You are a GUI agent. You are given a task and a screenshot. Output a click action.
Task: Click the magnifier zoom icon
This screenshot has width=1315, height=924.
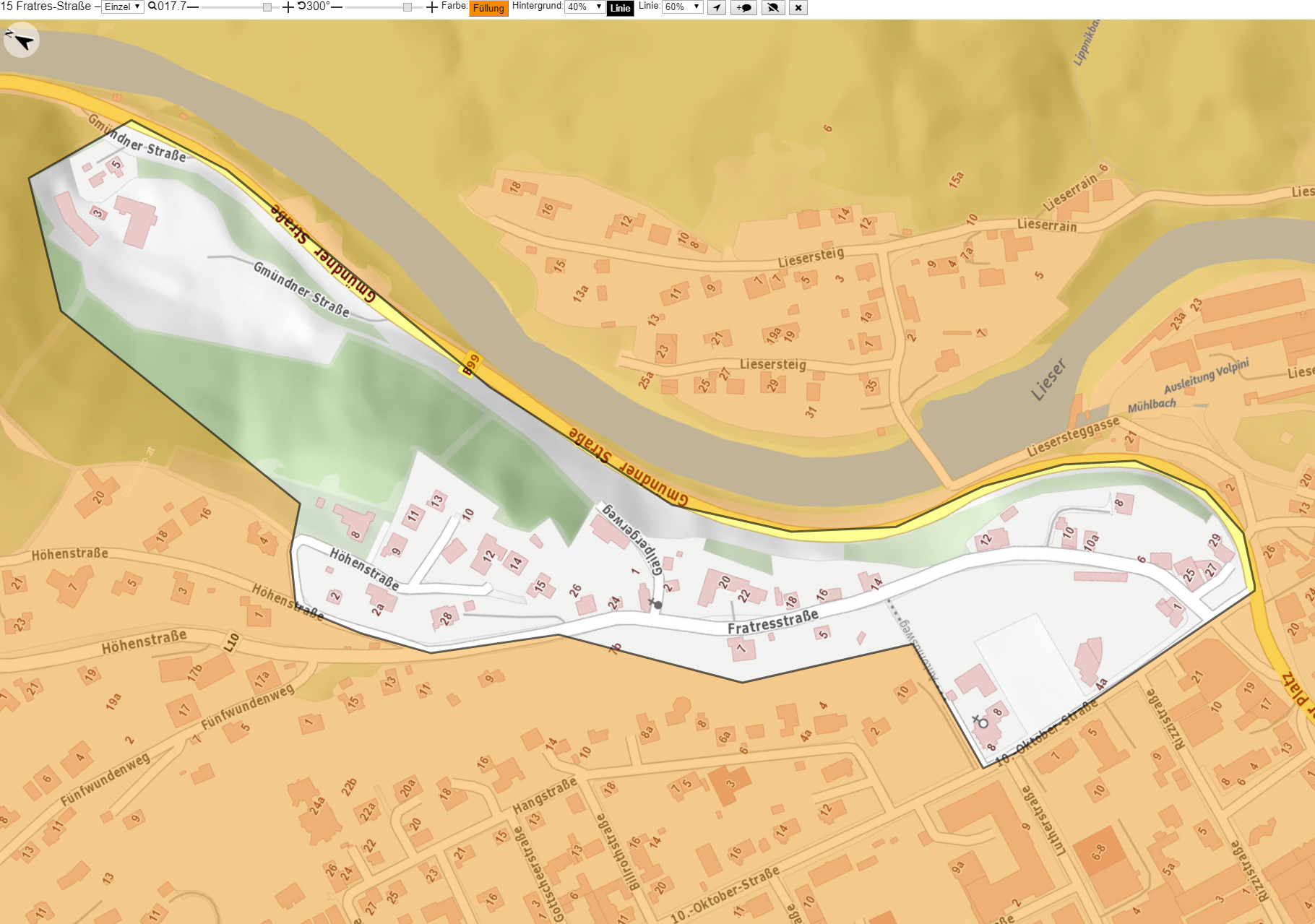152,7
